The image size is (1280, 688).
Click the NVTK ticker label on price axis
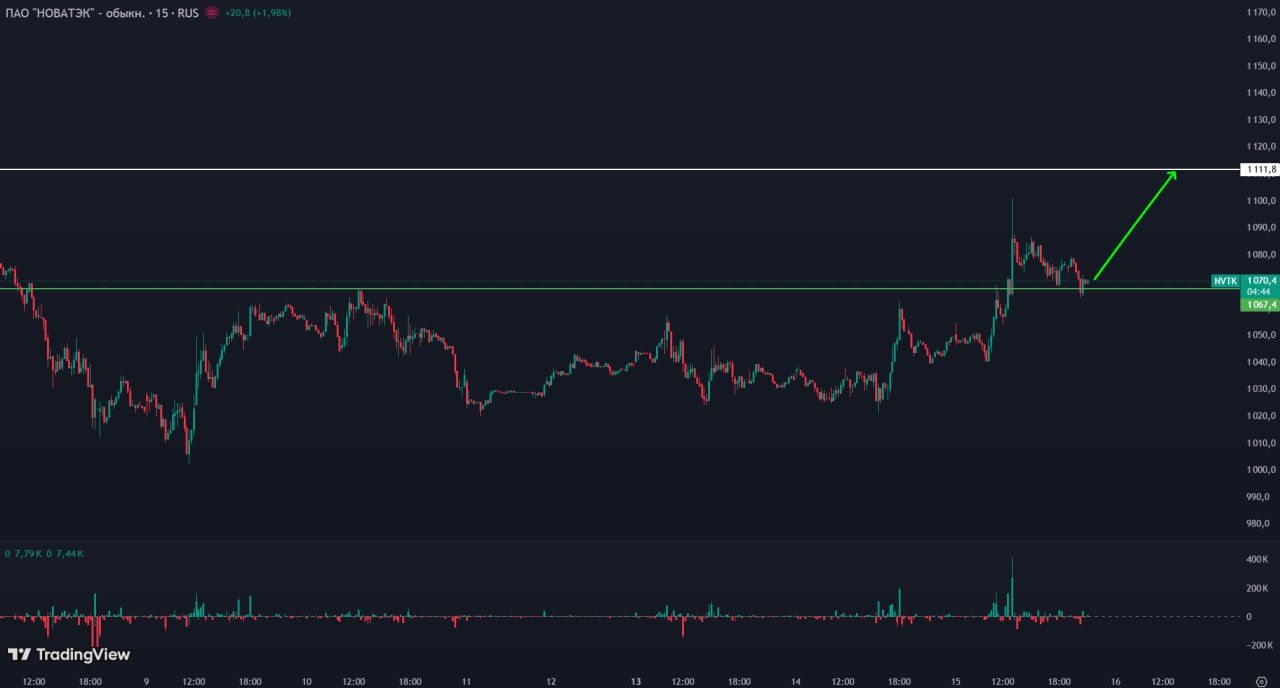pyautogui.click(x=1224, y=281)
